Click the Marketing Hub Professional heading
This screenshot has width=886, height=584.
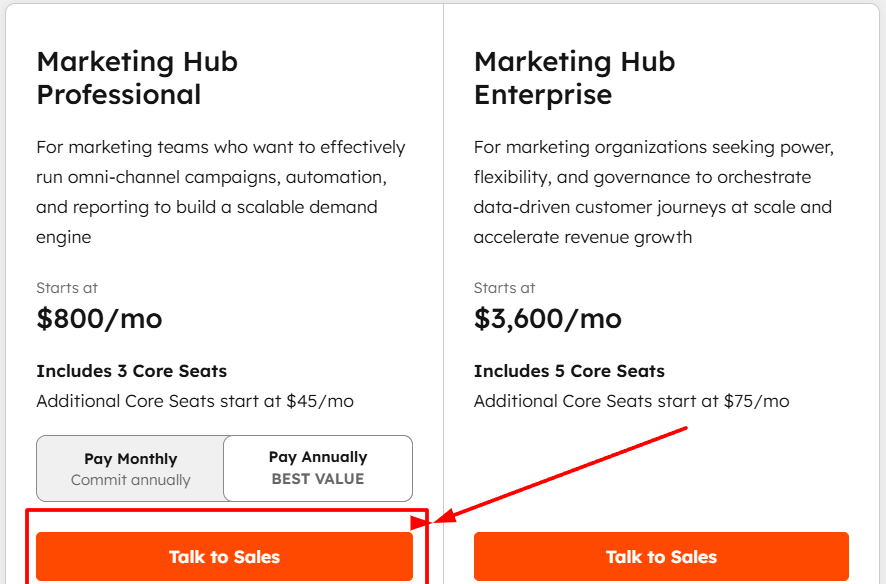click(x=137, y=78)
